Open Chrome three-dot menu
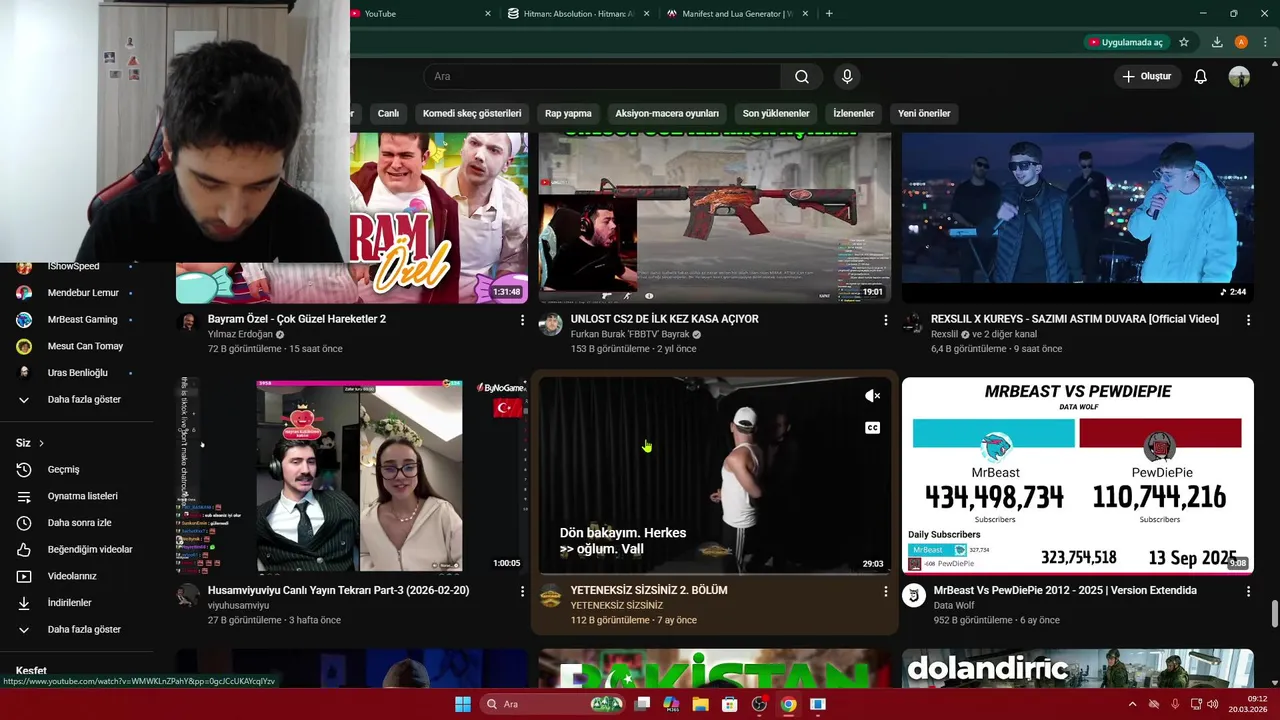1280x720 pixels. [1265, 42]
